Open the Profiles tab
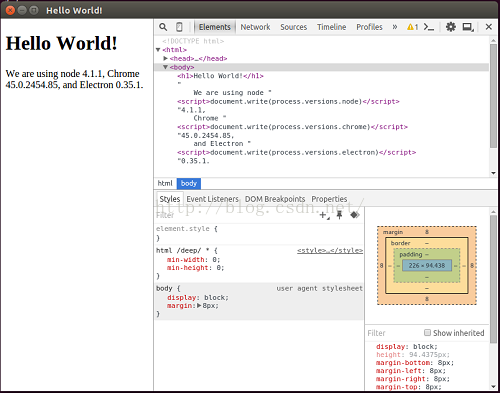 (x=369, y=27)
